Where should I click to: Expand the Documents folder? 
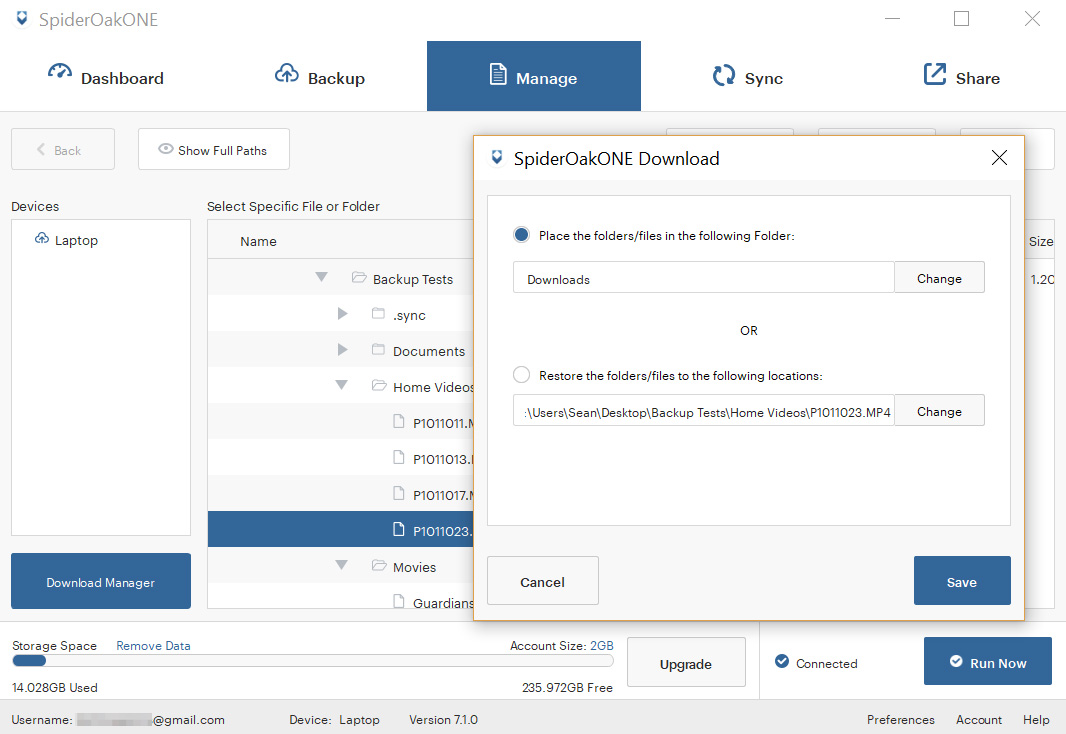pyautogui.click(x=343, y=350)
